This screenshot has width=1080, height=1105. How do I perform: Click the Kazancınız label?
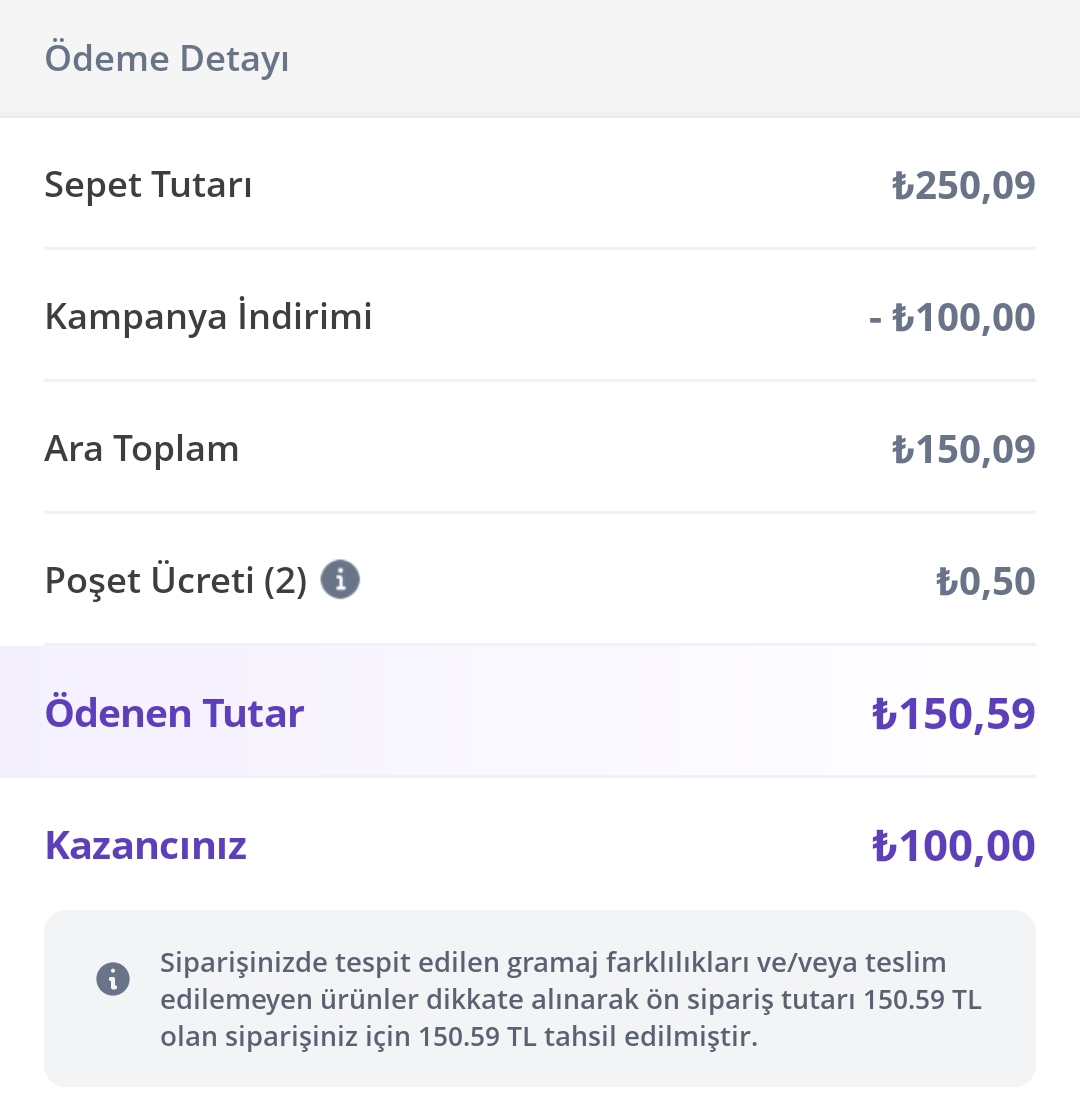[146, 845]
